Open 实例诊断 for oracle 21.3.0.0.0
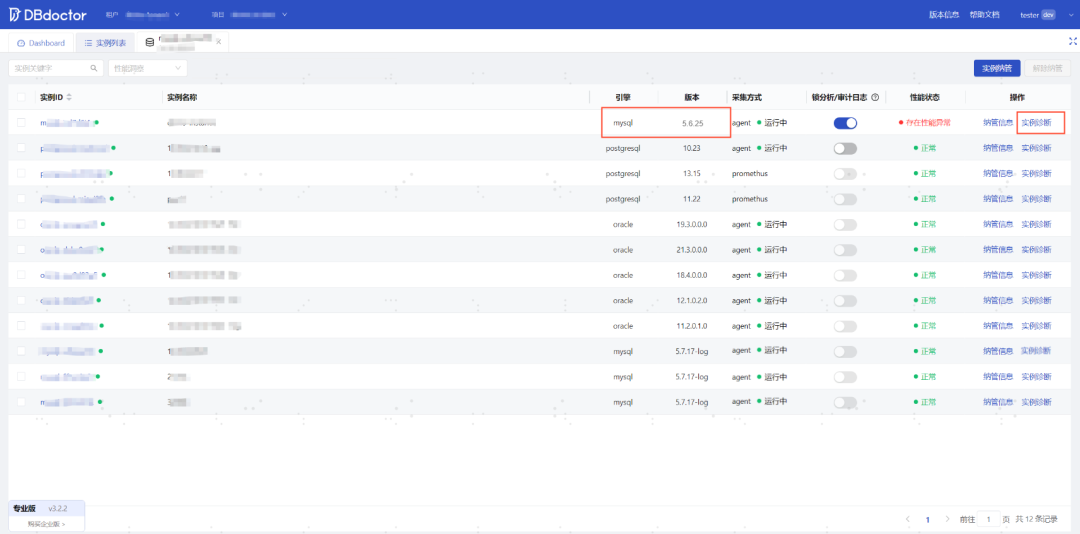This screenshot has width=1080, height=534. click(1036, 249)
